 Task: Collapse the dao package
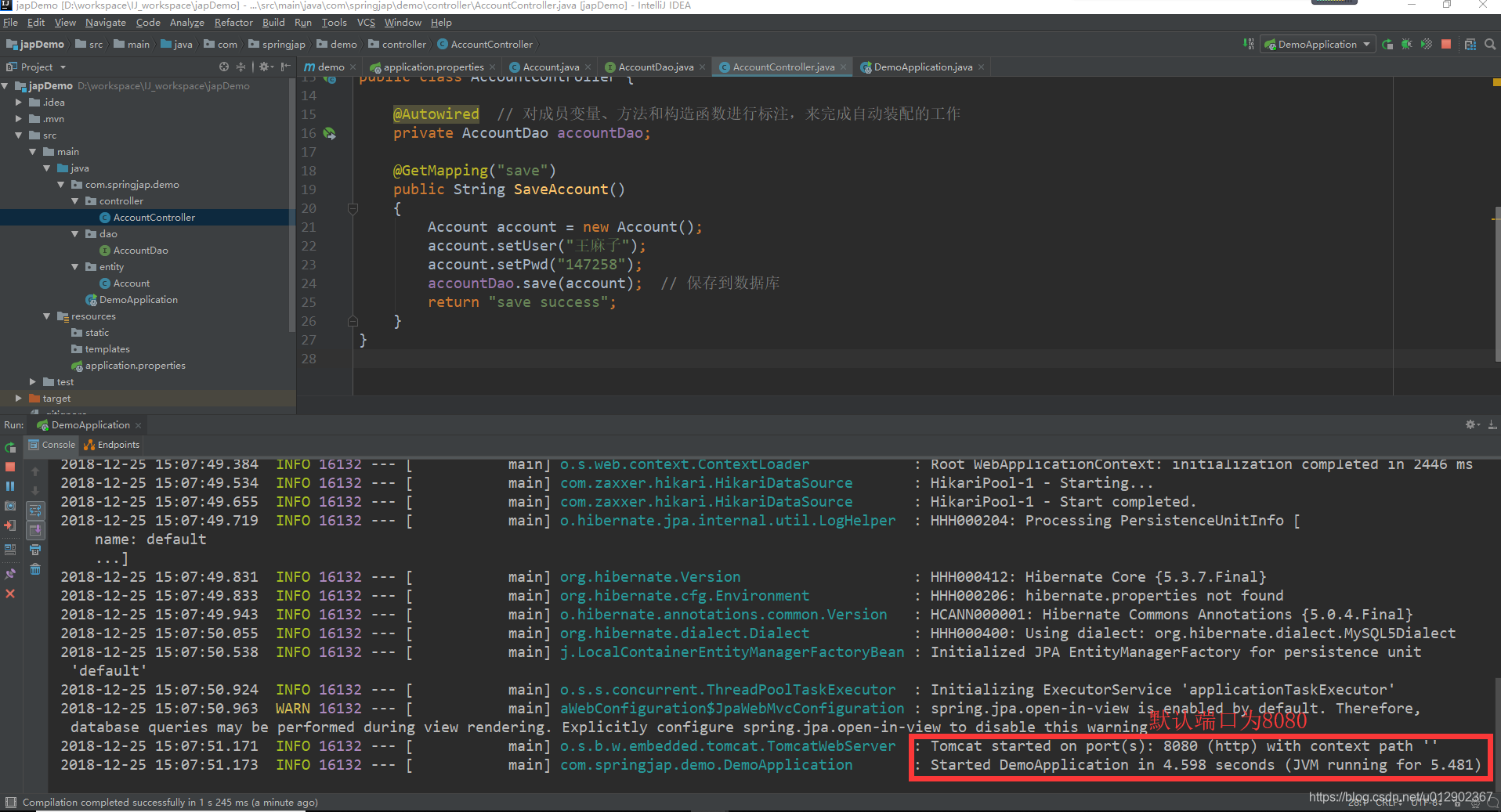coord(75,234)
